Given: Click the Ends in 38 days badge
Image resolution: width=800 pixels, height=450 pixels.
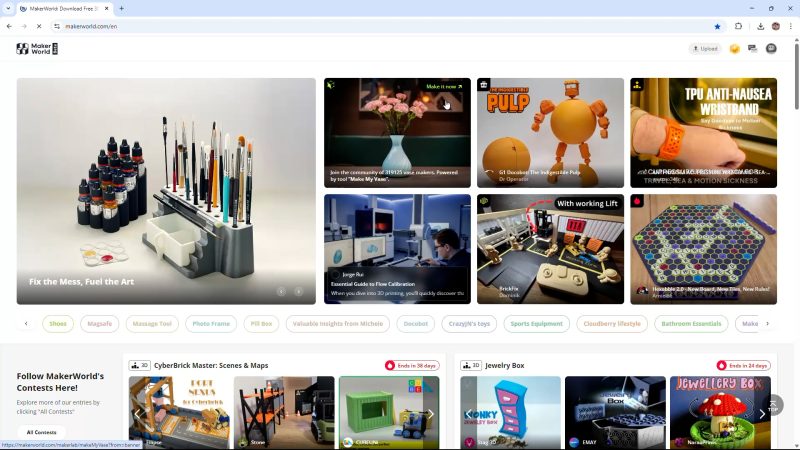Looking at the screenshot, I should click(x=412, y=365).
